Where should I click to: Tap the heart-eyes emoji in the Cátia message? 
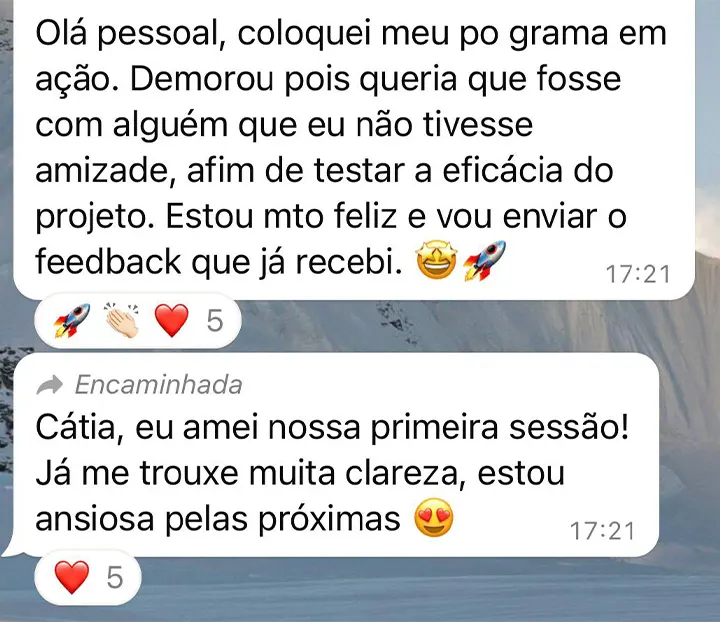click(434, 518)
